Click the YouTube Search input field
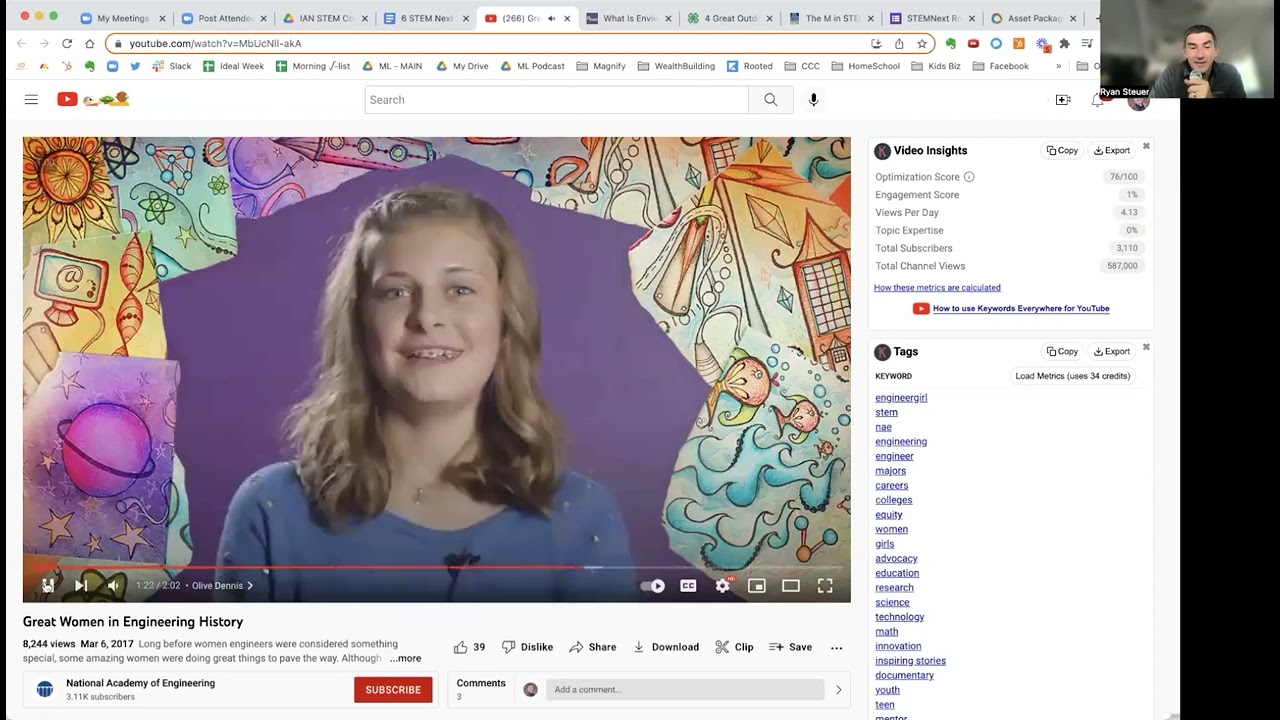The height and width of the screenshot is (720, 1280). (x=556, y=100)
